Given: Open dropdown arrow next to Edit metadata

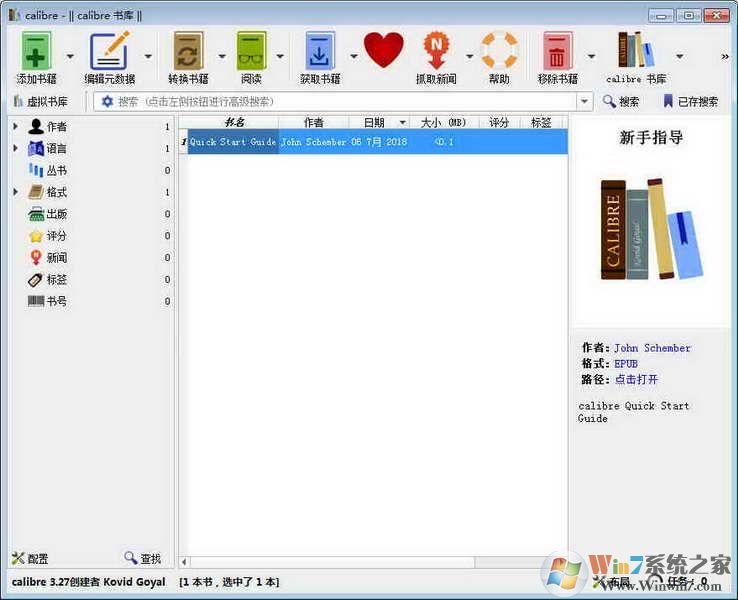Looking at the screenshot, I should (148, 56).
